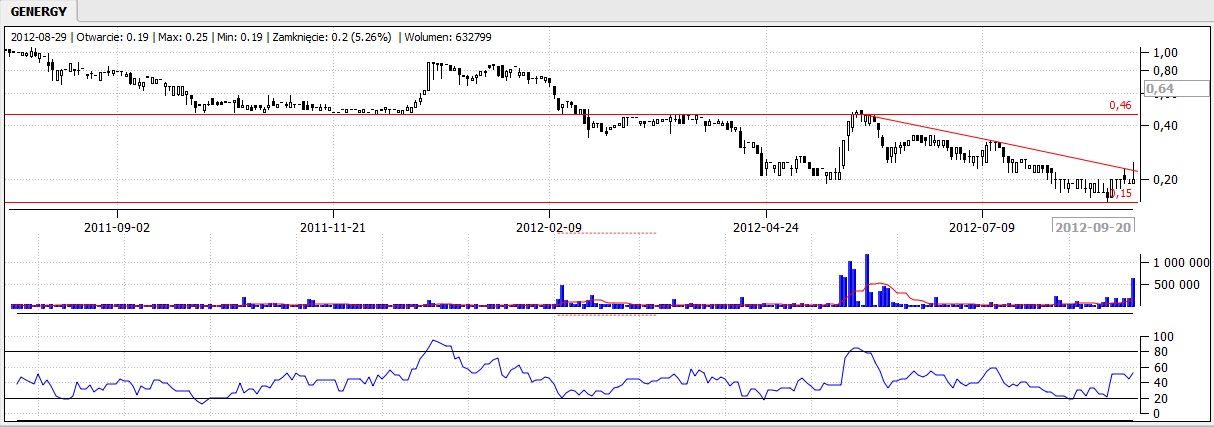Select the GENERGY chart tab
This screenshot has height=427, width=1214.
pyautogui.click(x=38, y=11)
